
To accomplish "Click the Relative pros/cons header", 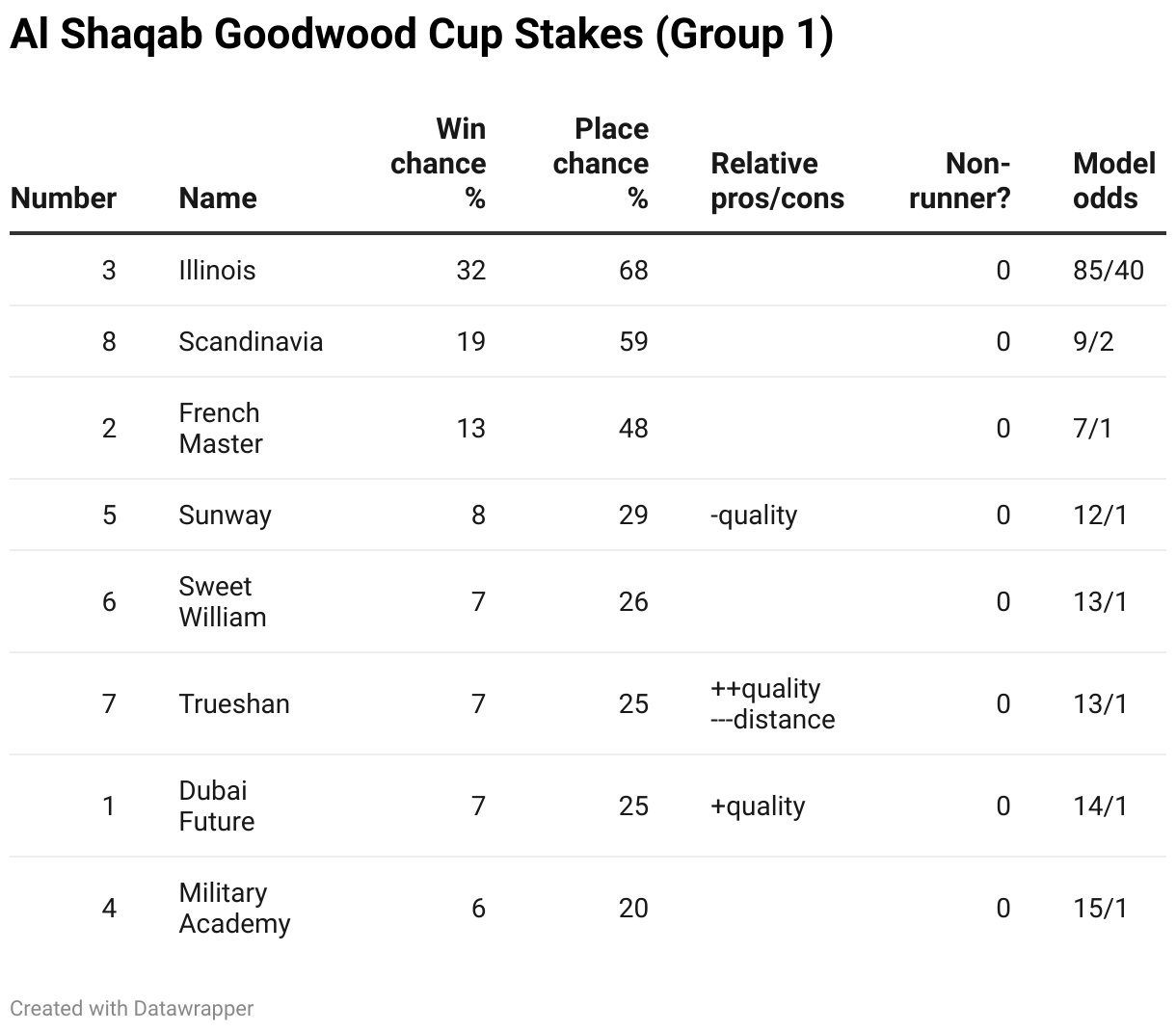I will coord(777,181).
